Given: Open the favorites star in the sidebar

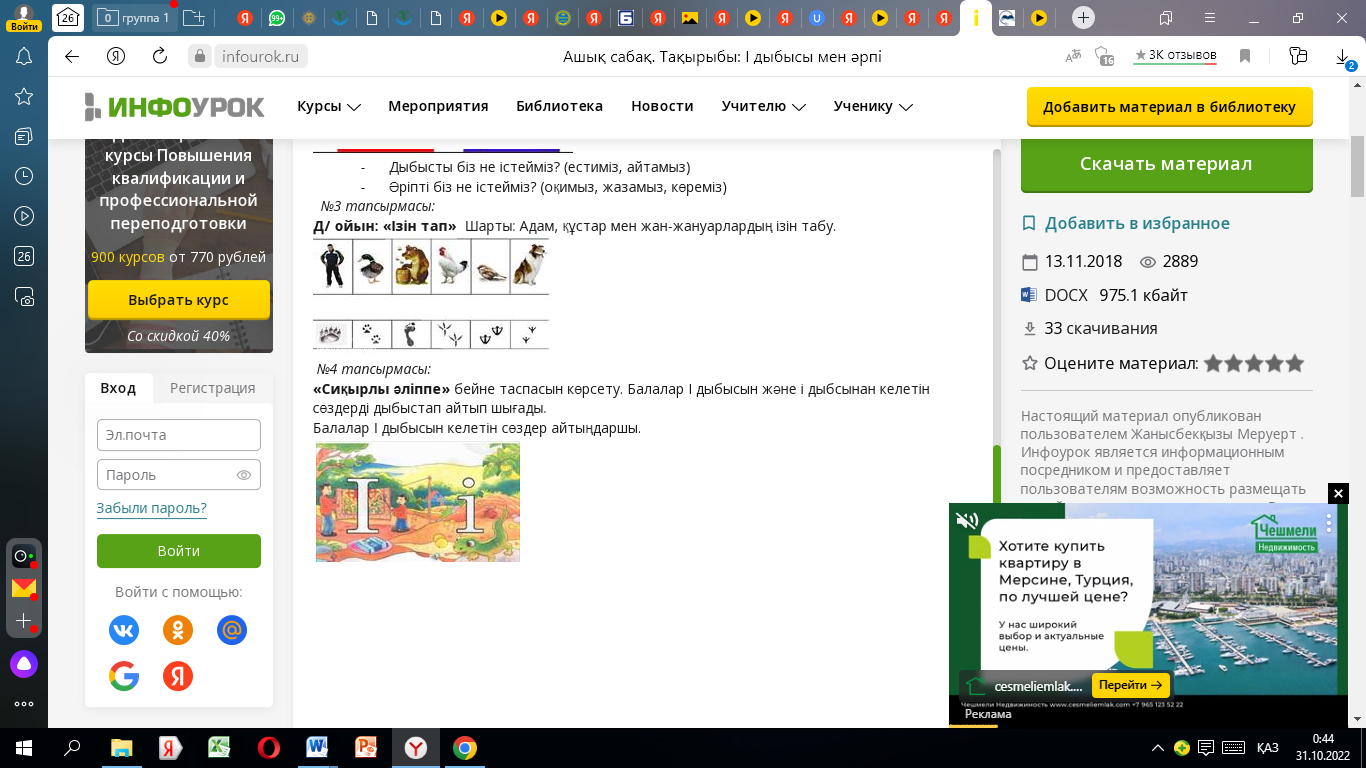Looking at the screenshot, I should pos(24,96).
